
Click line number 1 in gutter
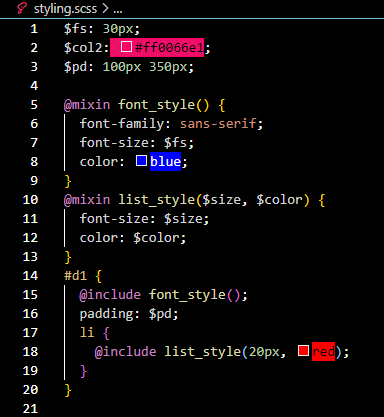(34, 29)
